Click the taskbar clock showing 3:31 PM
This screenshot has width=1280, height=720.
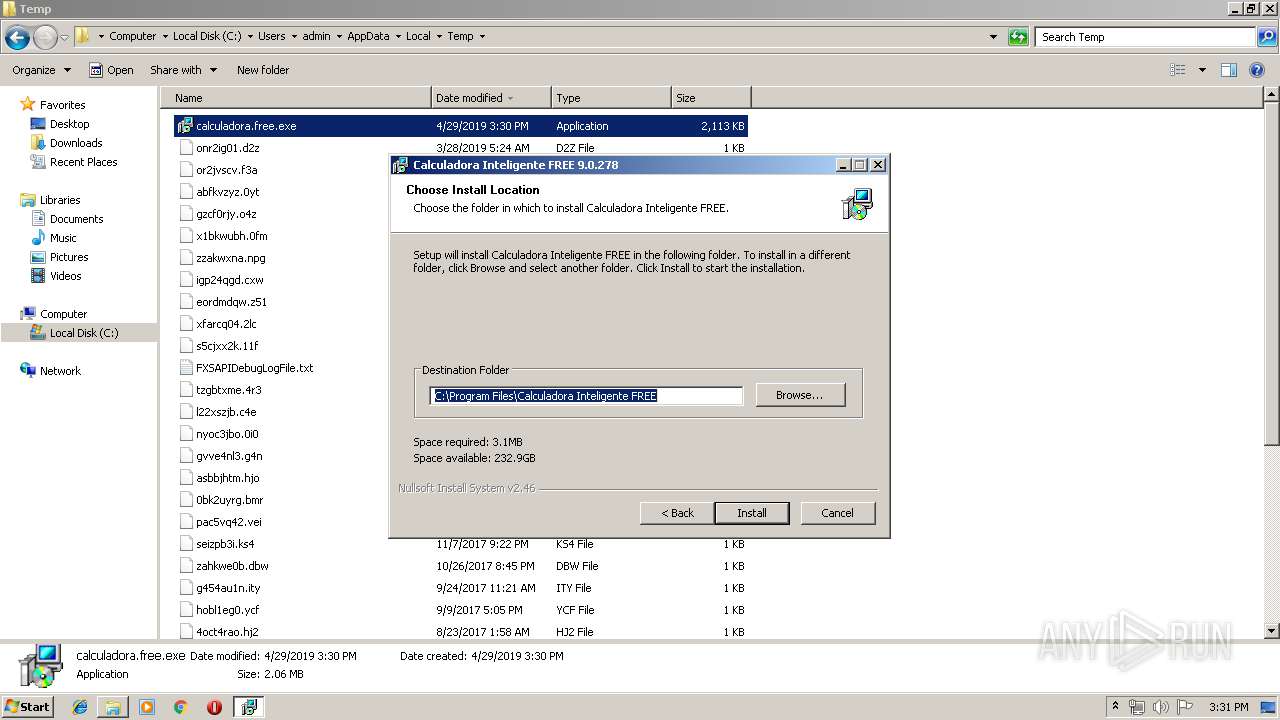click(1228, 707)
